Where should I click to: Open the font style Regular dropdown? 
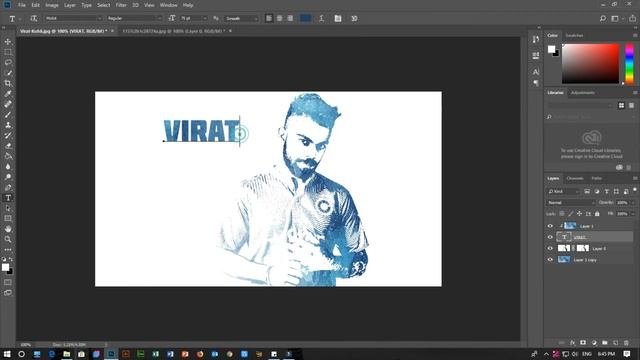click(135, 18)
